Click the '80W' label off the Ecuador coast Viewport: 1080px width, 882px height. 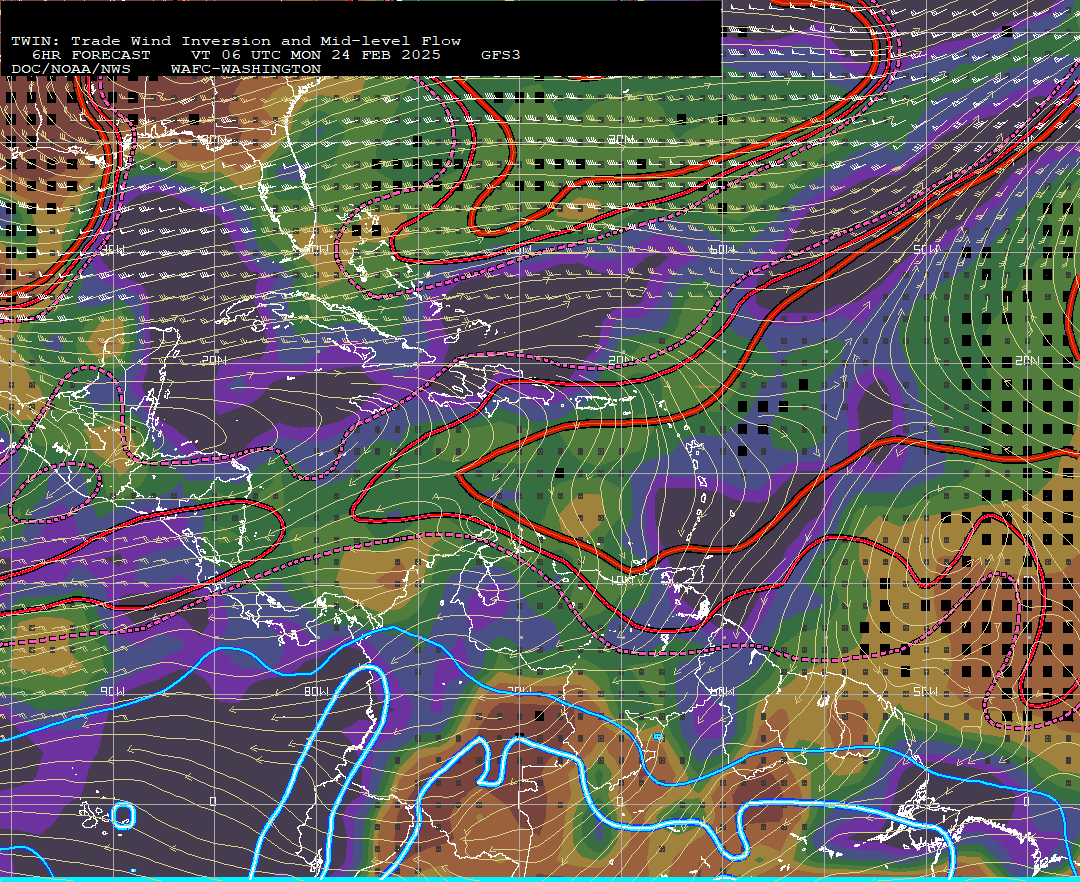coord(316,691)
